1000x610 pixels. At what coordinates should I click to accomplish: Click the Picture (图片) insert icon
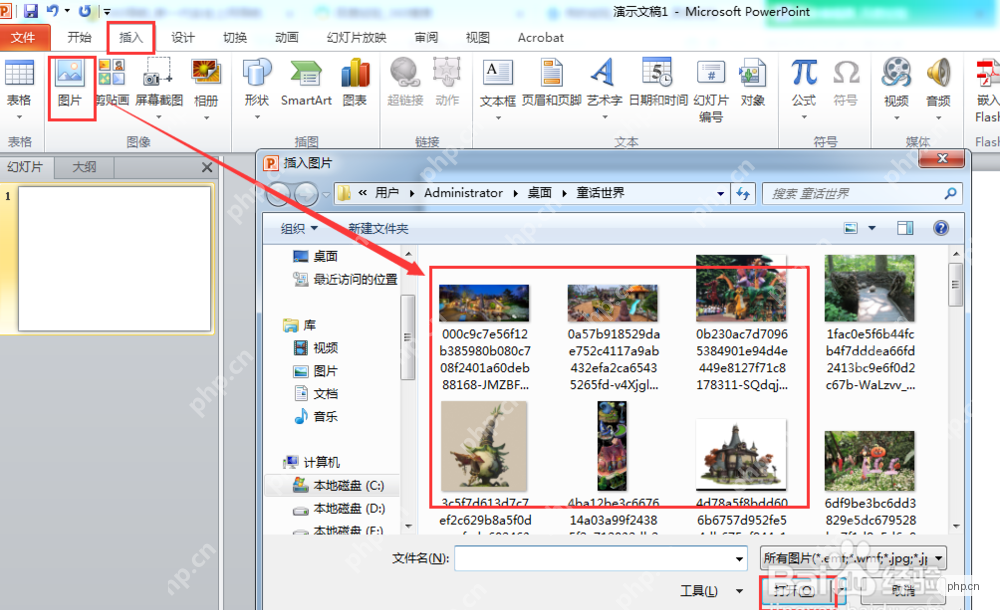(70, 82)
